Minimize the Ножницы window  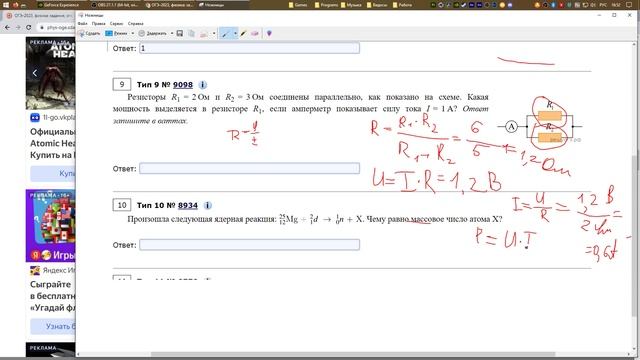[x=599, y=15]
